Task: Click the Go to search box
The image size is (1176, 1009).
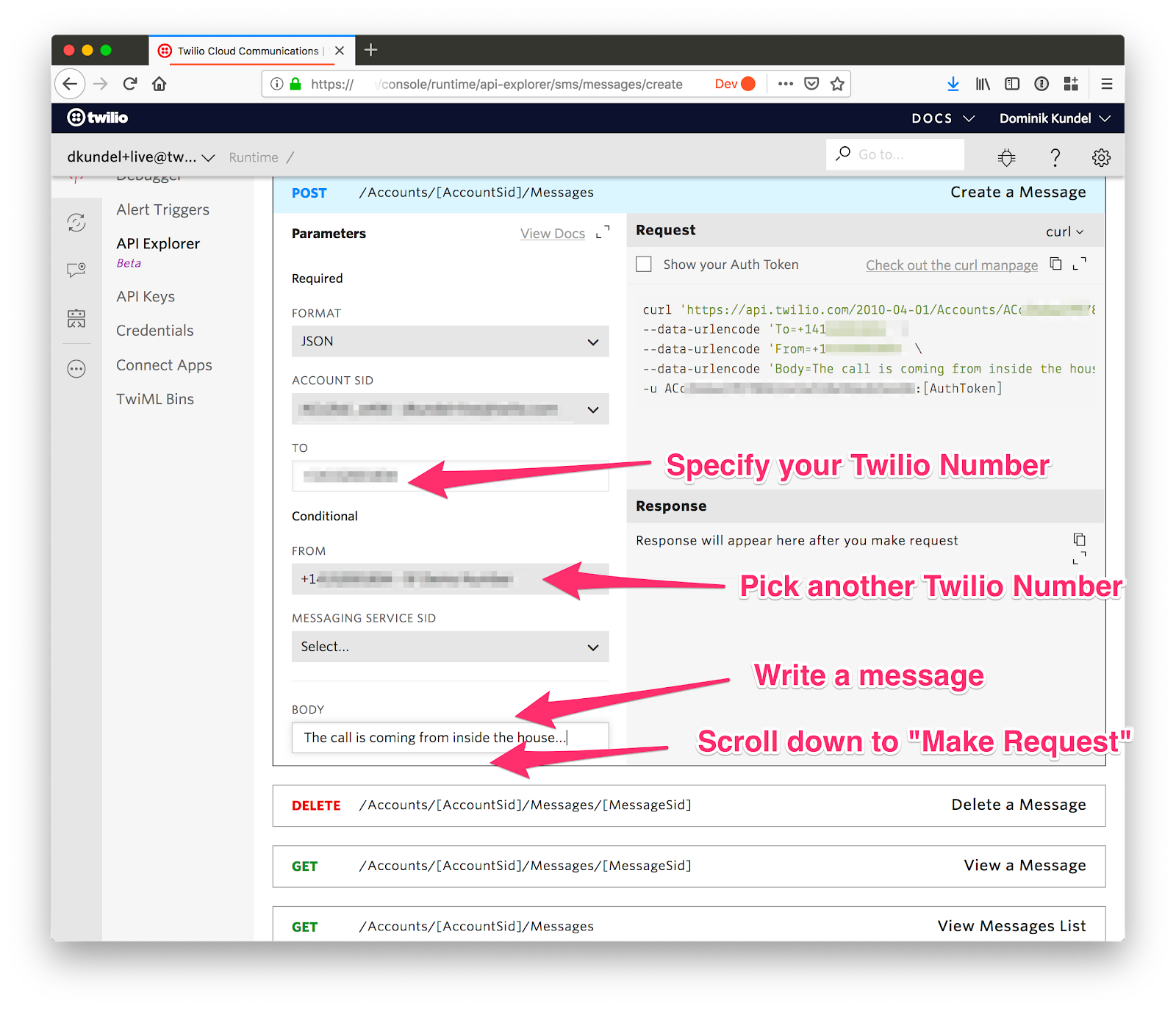Action: click(x=895, y=154)
